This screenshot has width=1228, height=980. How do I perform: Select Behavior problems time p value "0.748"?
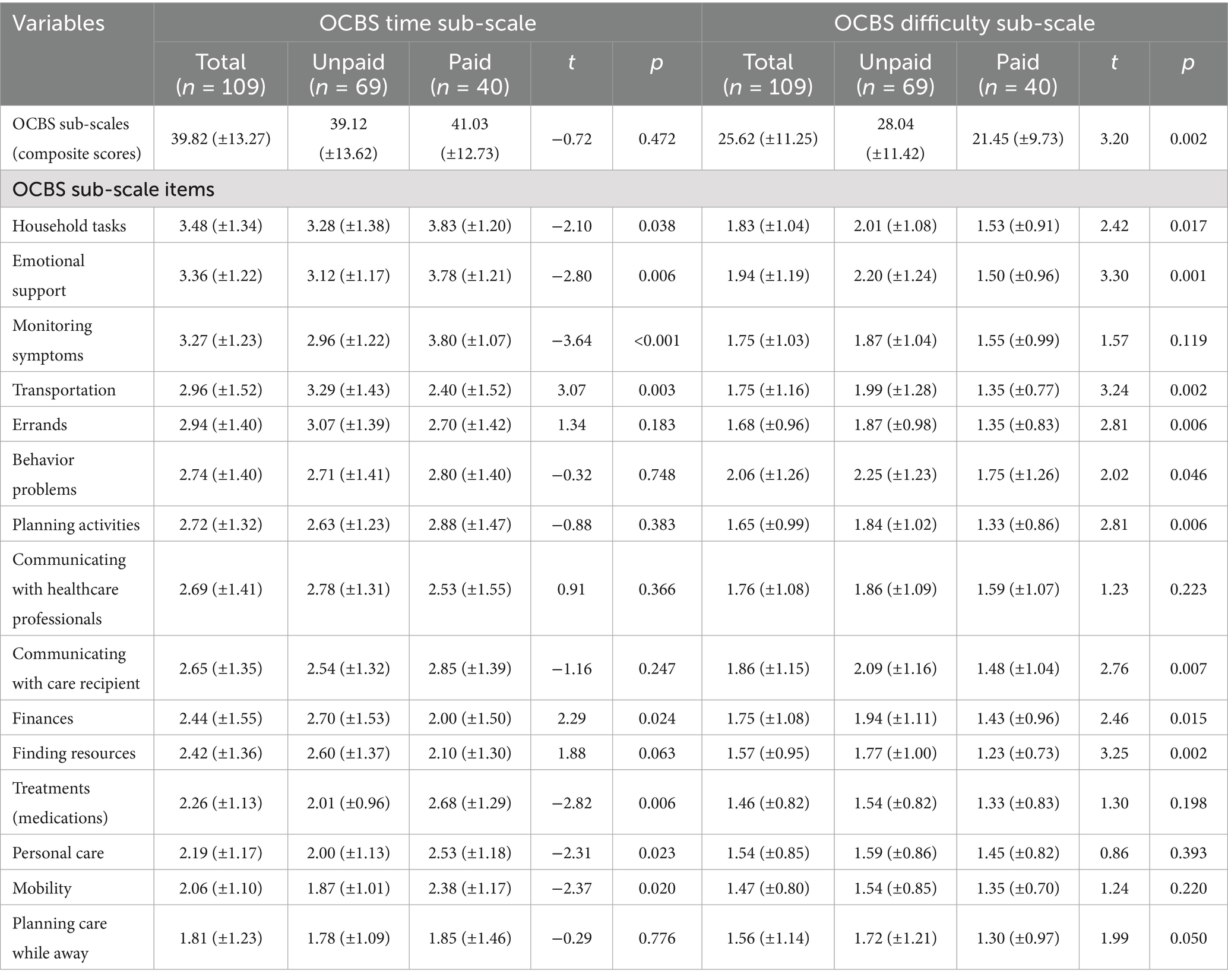click(657, 474)
